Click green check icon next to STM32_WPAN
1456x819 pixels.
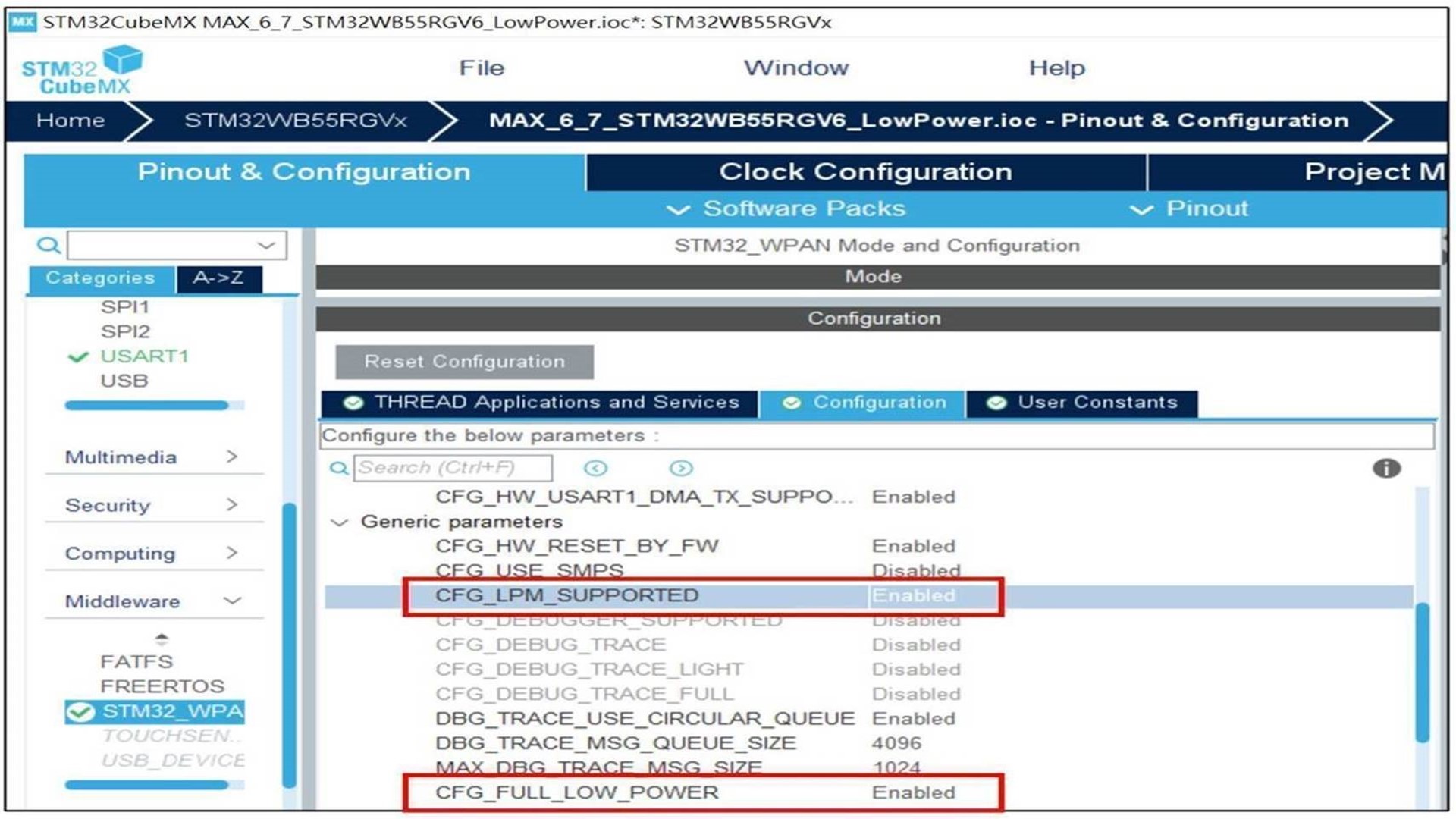pos(80,712)
